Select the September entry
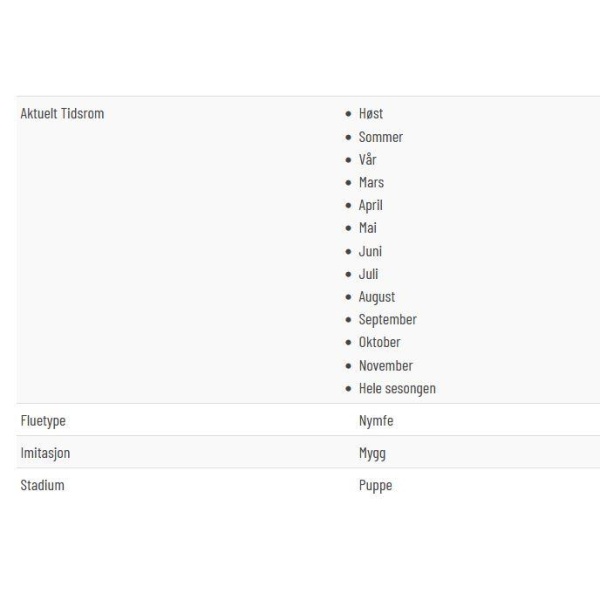Image resolution: width=600 pixels, height=600 pixels. click(x=387, y=320)
